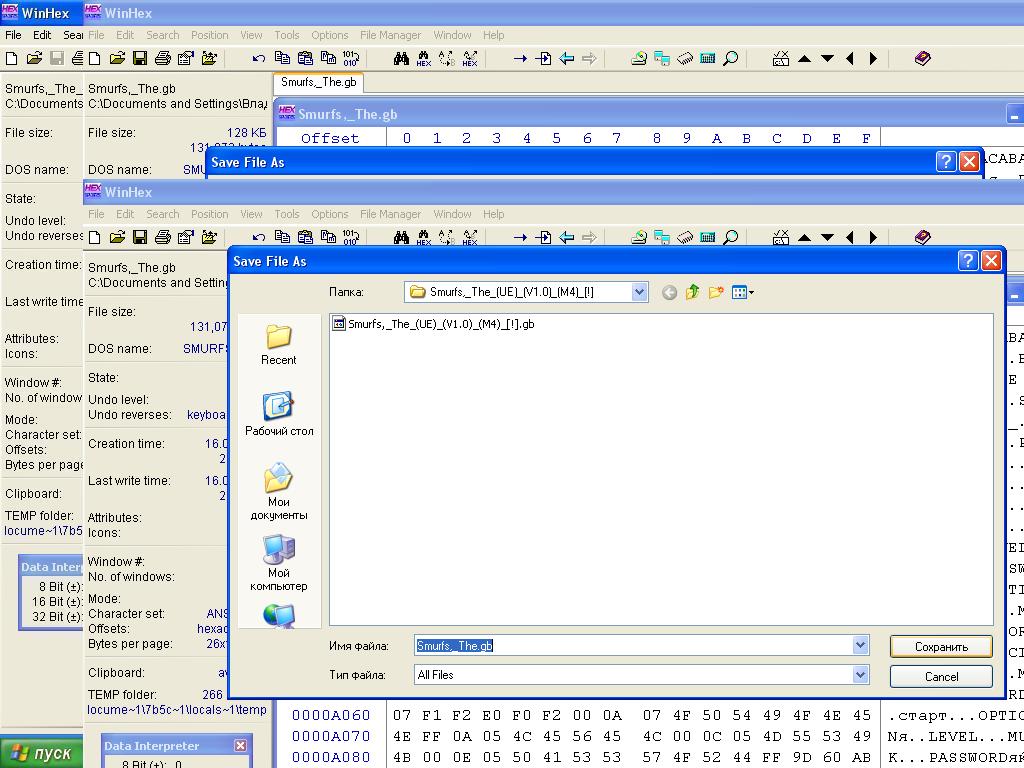The height and width of the screenshot is (768, 1024).
Task: Select file Smurfs,_The_(UE)_(V1.0)_(M4)_[!].gb
Action: tap(434, 323)
